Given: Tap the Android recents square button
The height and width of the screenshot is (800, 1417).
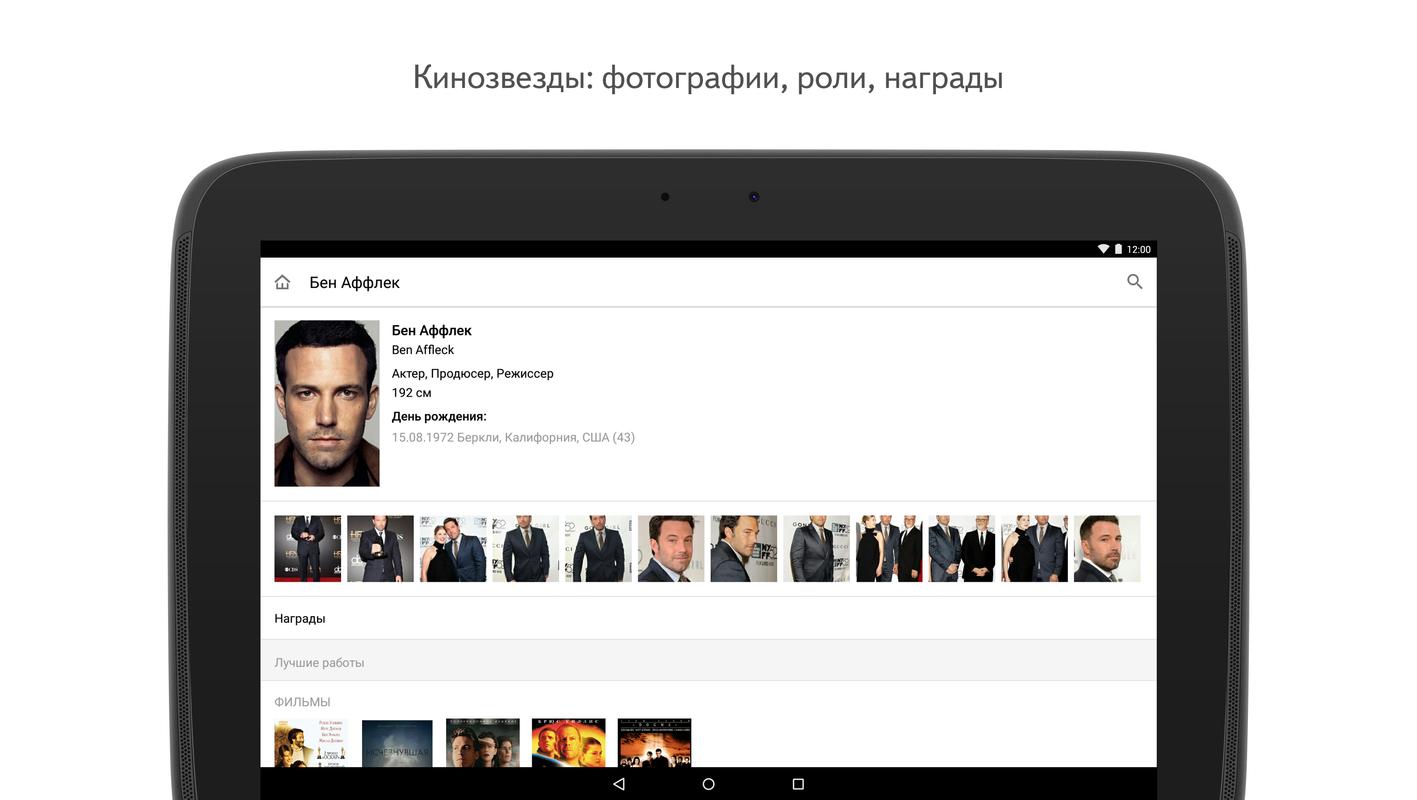Looking at the screenshot, I should [798, 784].
